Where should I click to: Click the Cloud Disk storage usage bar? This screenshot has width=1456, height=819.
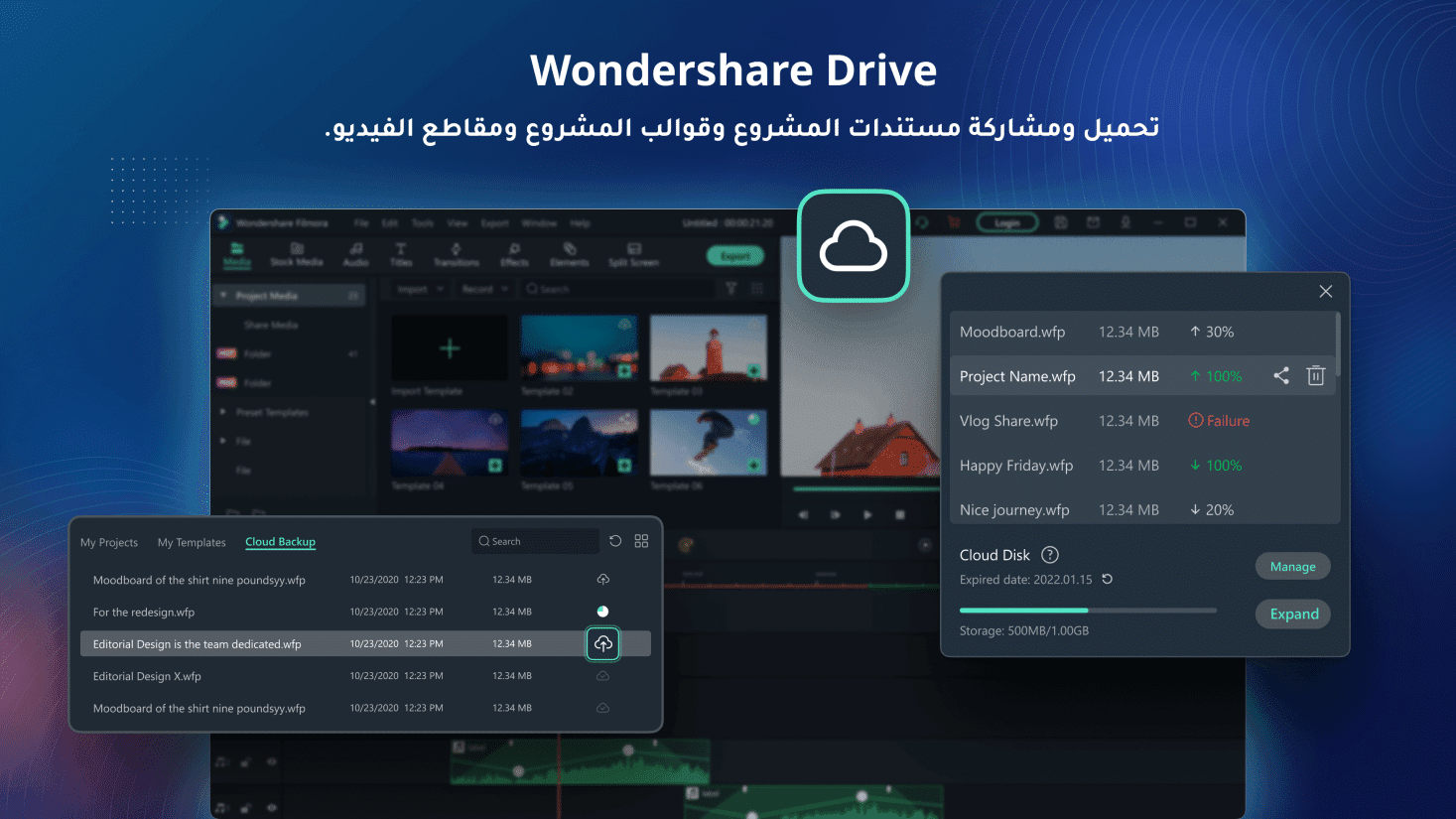coord(1088,610)
